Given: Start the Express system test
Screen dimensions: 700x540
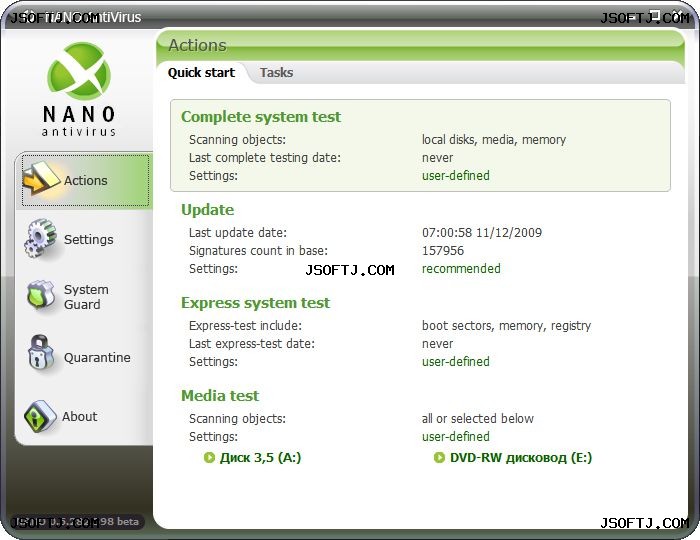Looking at the screenshot, I should click(x=255, y=303).
